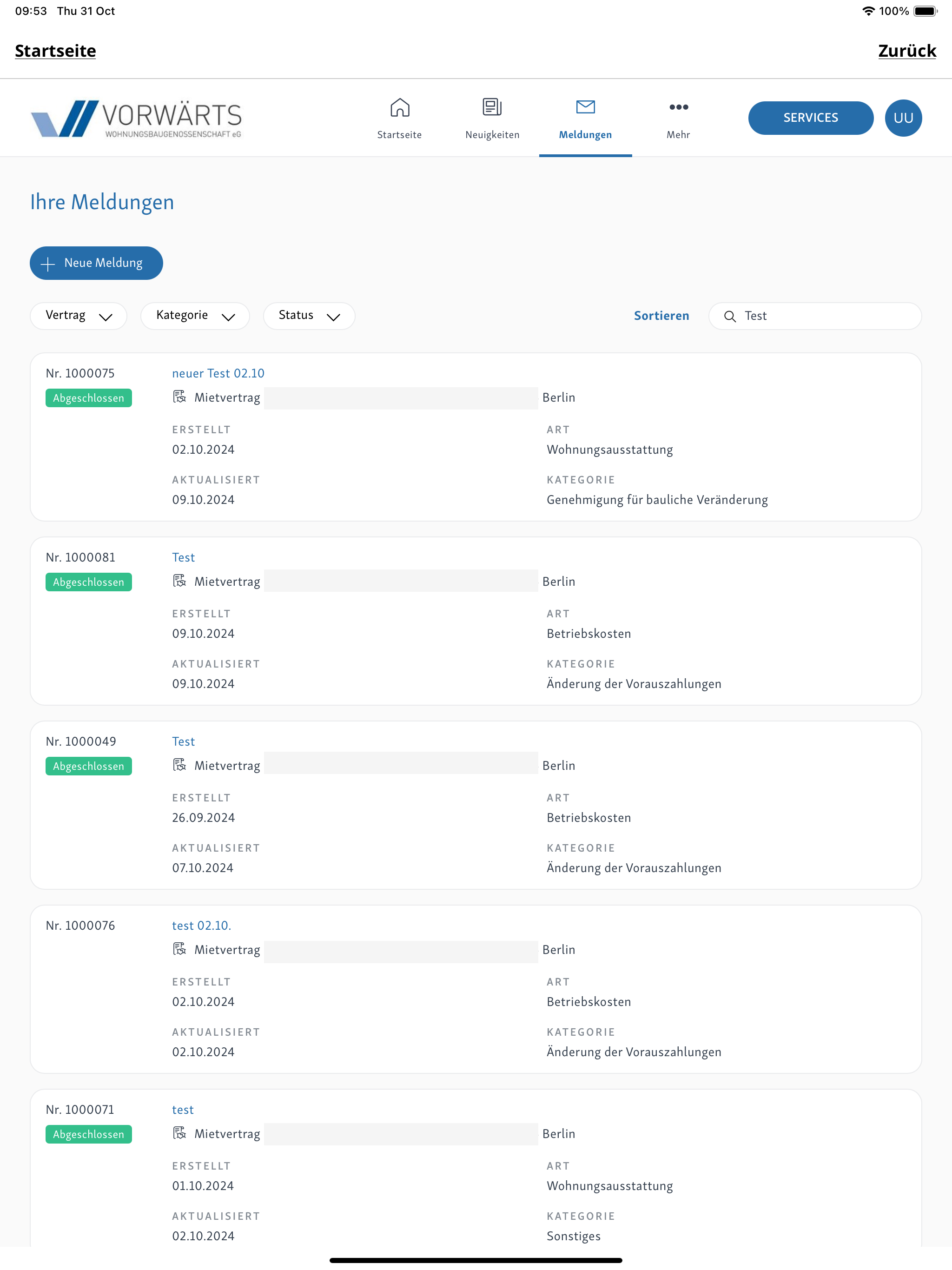Click the SERVICES button
The image size is (952, 1270).
click(810, 118)
